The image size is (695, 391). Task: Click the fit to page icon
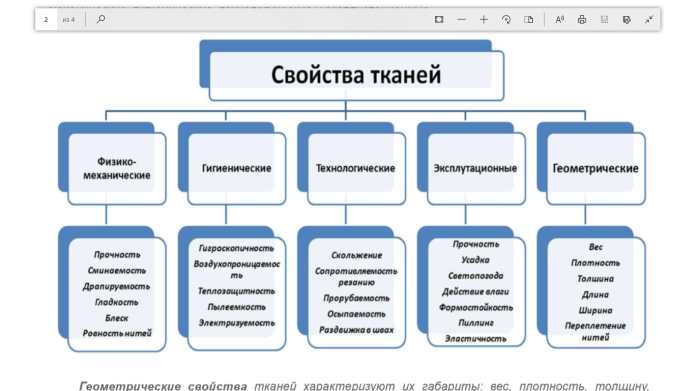coord(439,20)
